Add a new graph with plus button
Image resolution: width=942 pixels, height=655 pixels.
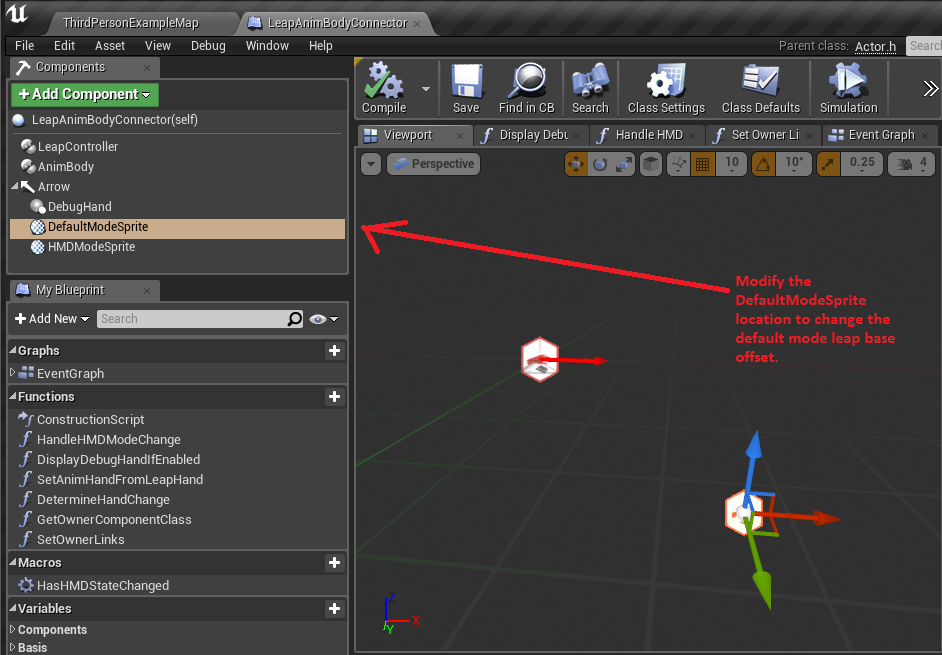[x=335, y=351]
